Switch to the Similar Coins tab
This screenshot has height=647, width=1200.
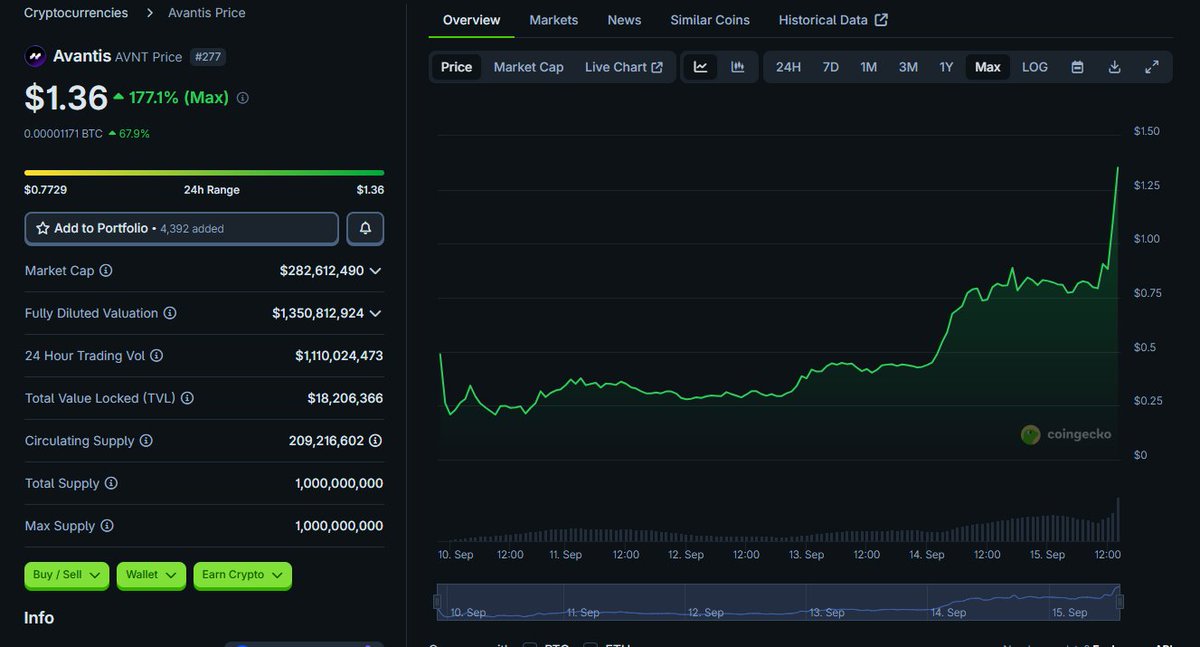(710, 20)
